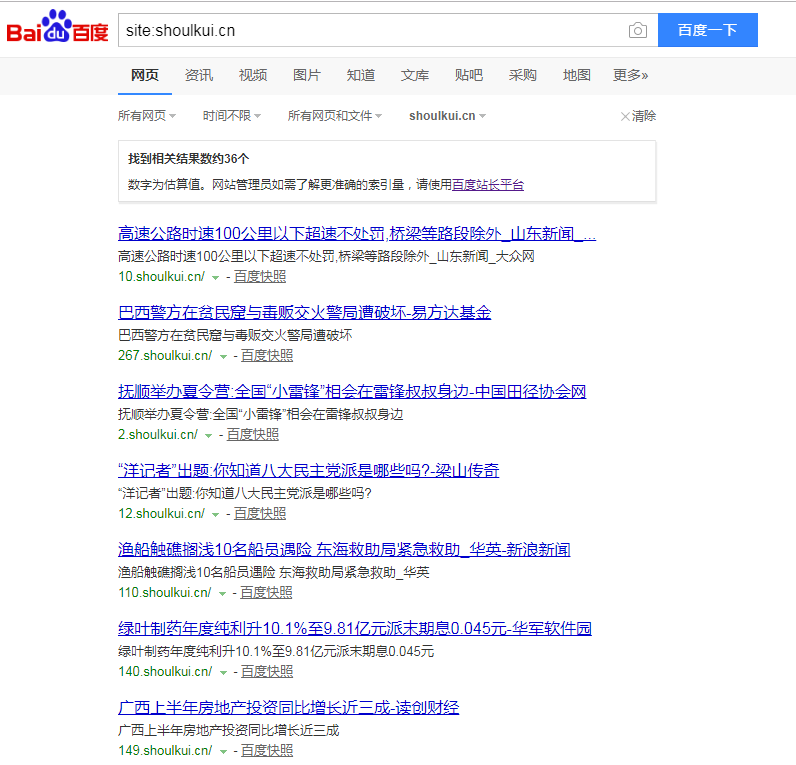Expand the 更多» tab menu
This screenshot has height=765, width=796.
[x=631, y=76]
